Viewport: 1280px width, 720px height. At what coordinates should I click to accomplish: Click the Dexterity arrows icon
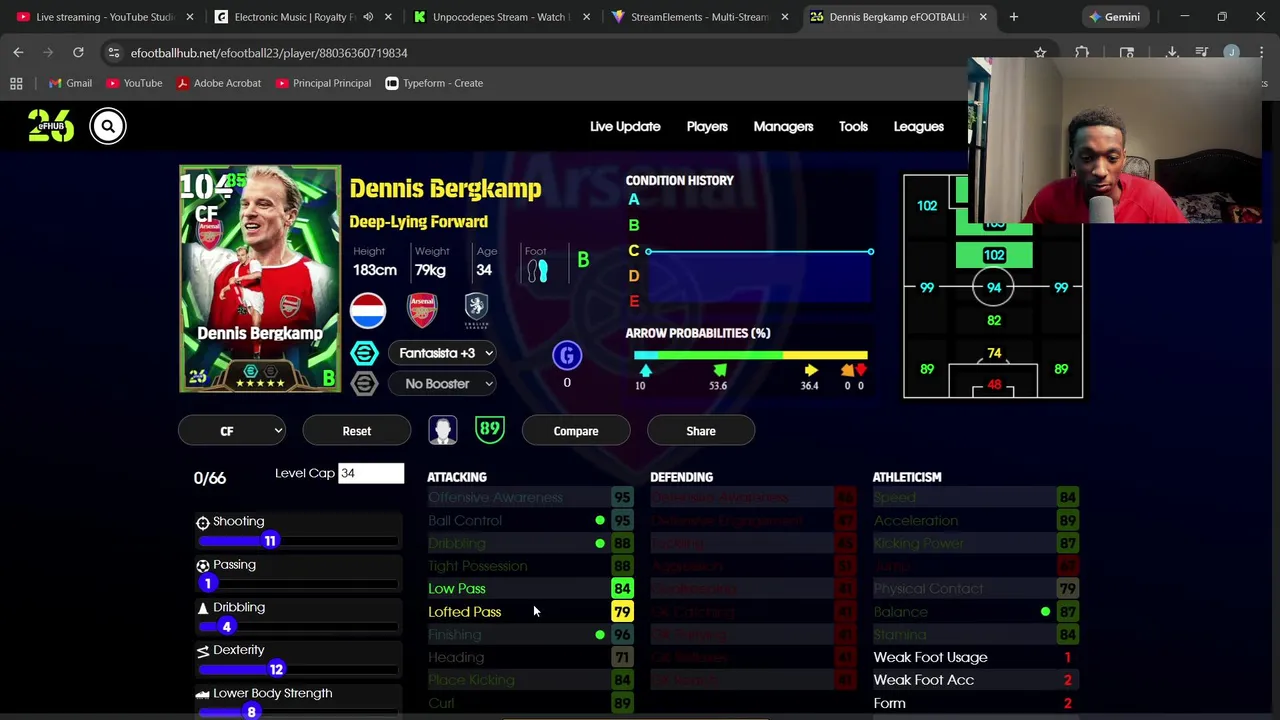[x=203, y=651]
